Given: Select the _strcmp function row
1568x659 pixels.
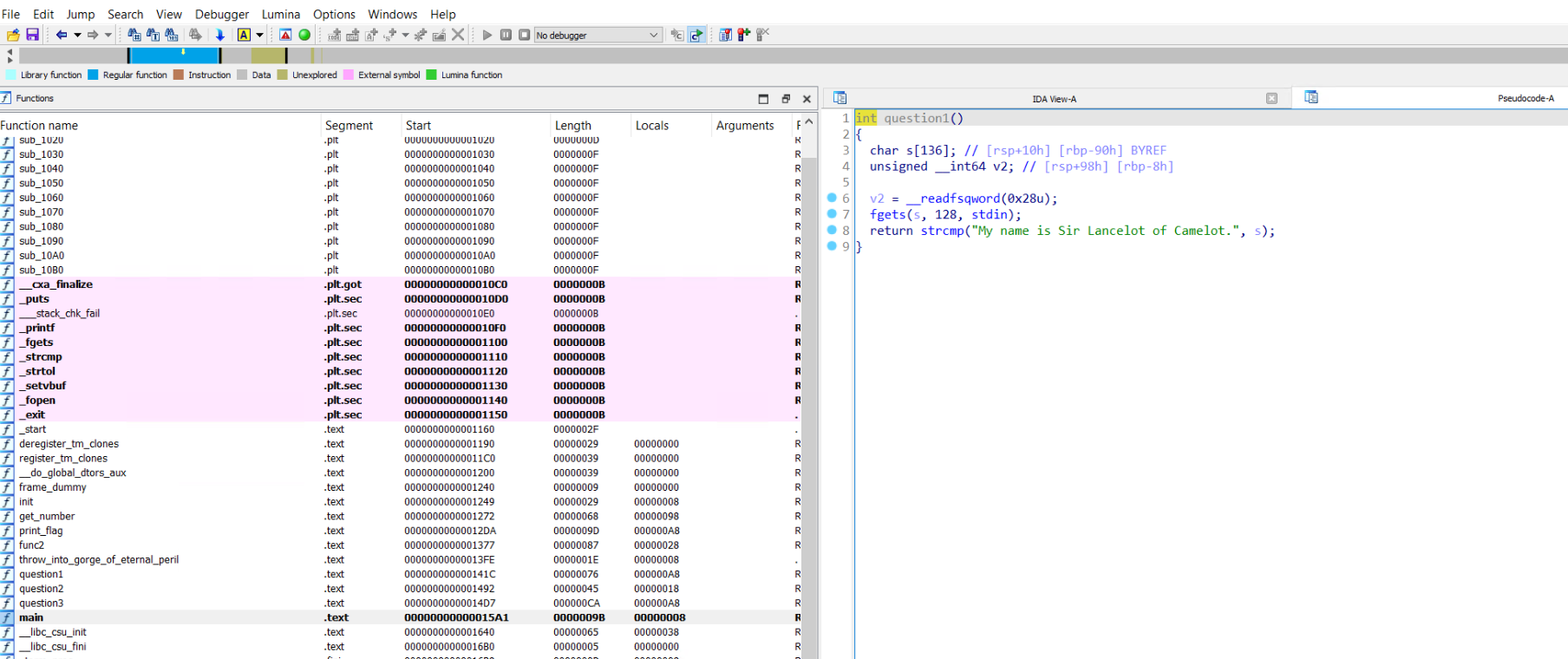Looking at the screenshot, I should (399, 356).
